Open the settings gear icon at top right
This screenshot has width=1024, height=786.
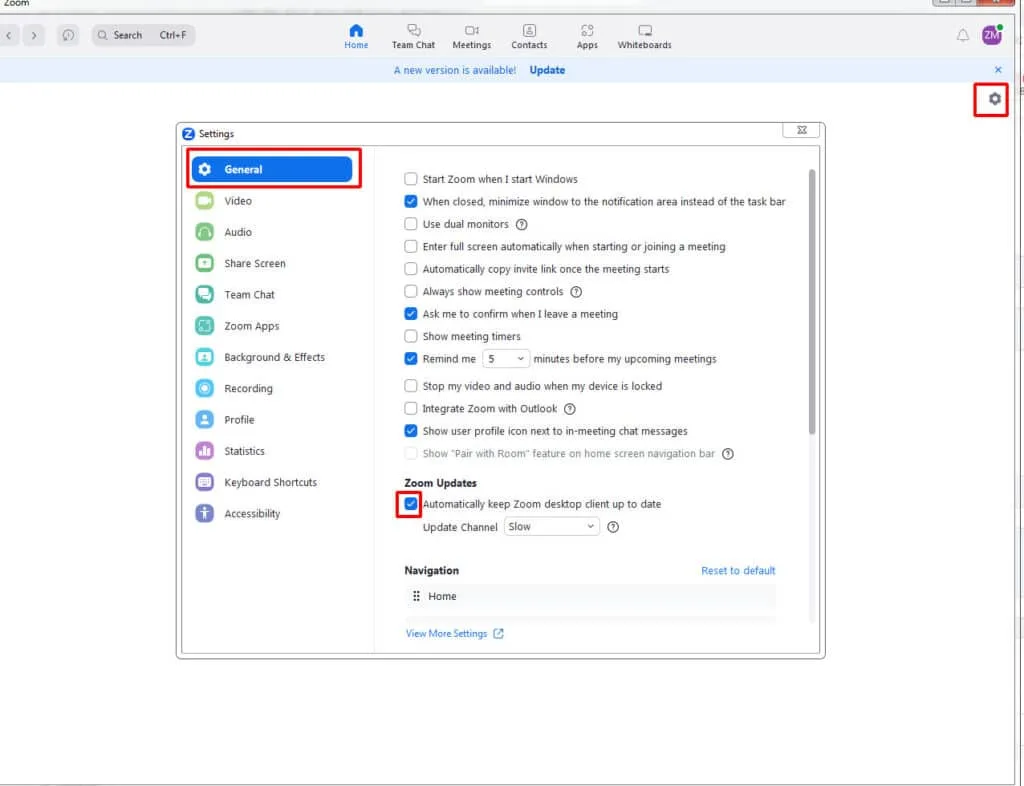pyautogui.click(x=994, y=99)
